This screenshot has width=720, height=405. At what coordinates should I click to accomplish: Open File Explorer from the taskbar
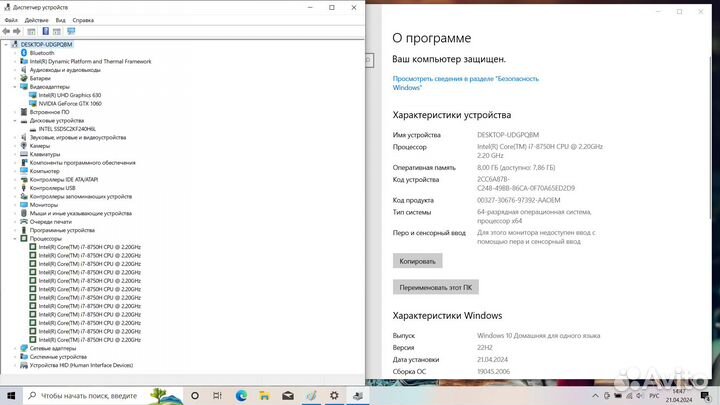pyautogui.click(x=264, y=395)
